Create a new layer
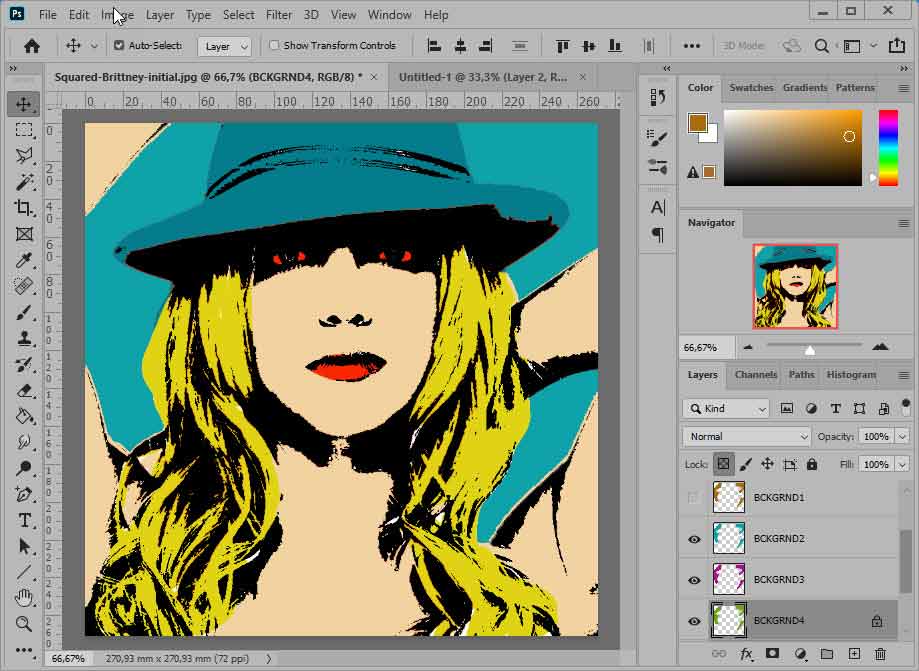Screen dimensions: 919x671 854,654
